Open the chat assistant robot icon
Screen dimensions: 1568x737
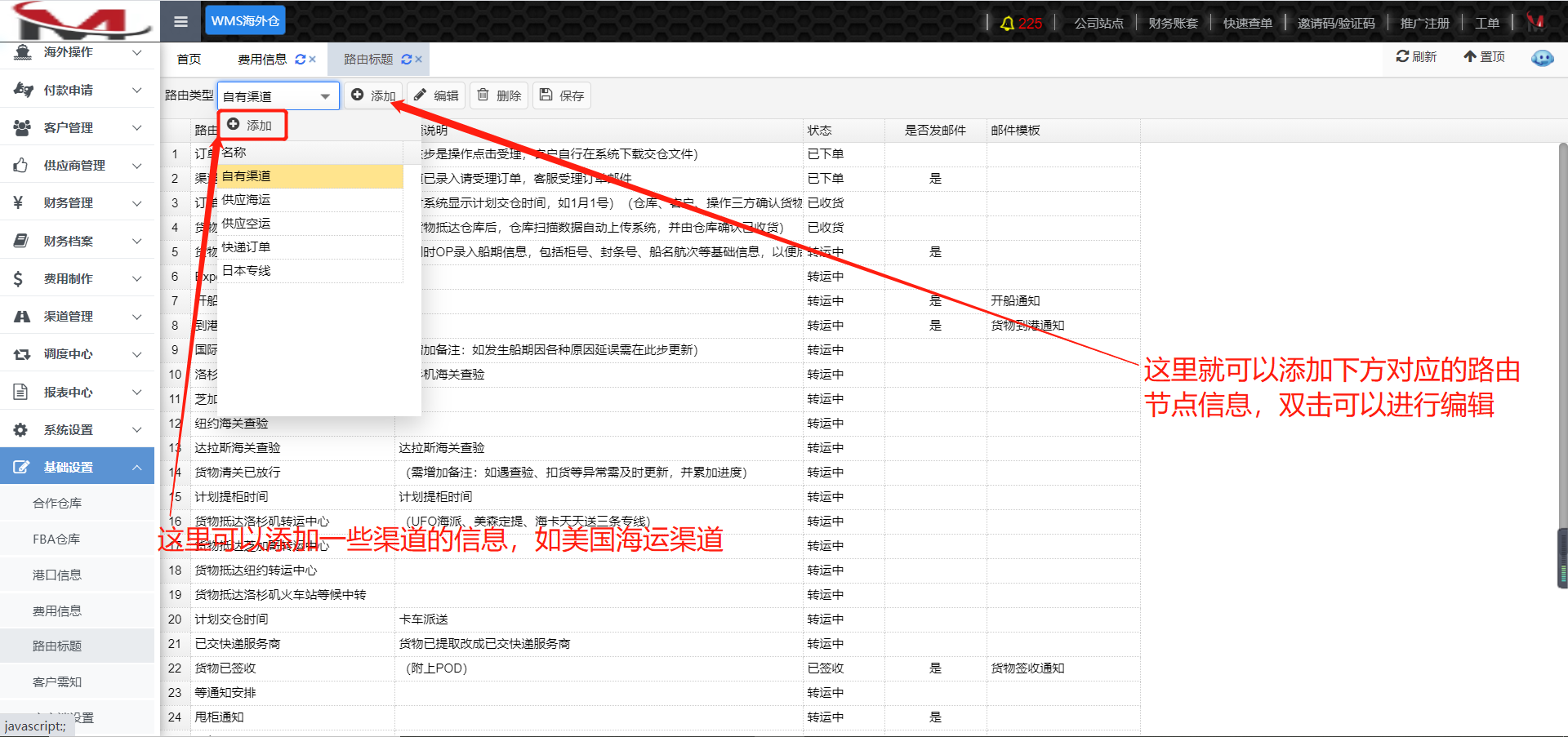1542,58
